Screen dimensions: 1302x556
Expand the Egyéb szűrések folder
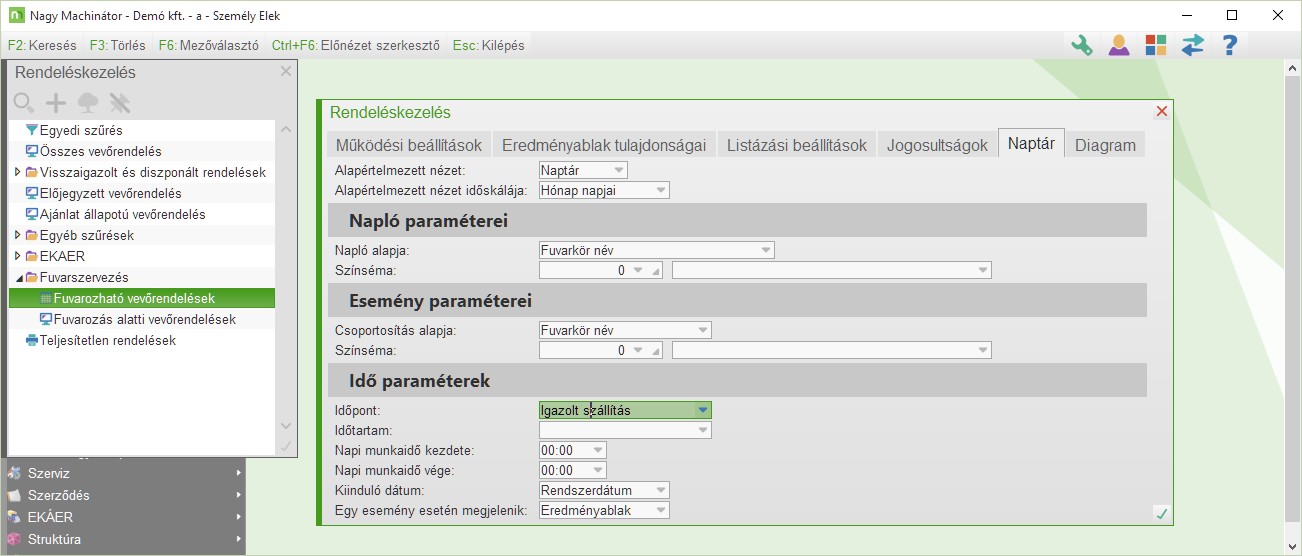pos(18,235)
